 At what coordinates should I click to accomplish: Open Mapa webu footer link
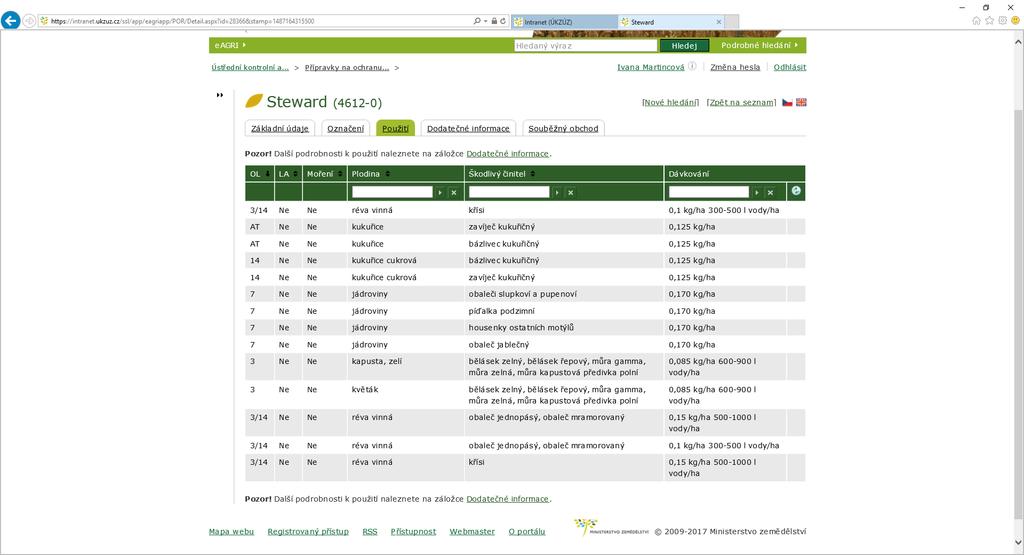(x=231, y=531)
